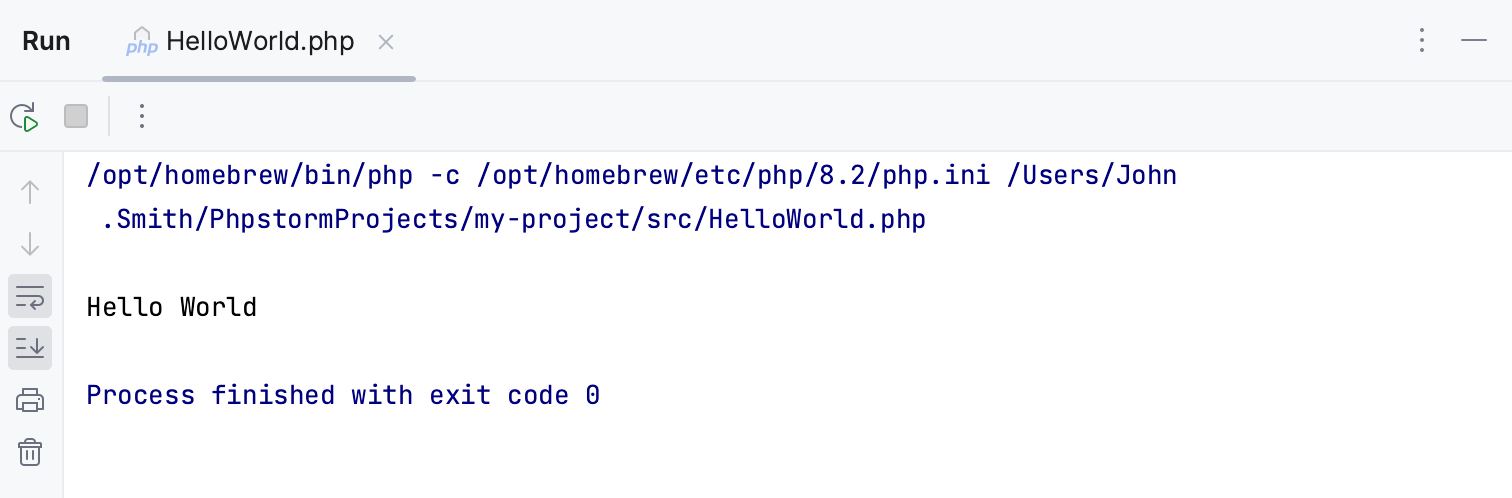
Task: Click the PHP file icon on the tab
Action: point(141,42)
